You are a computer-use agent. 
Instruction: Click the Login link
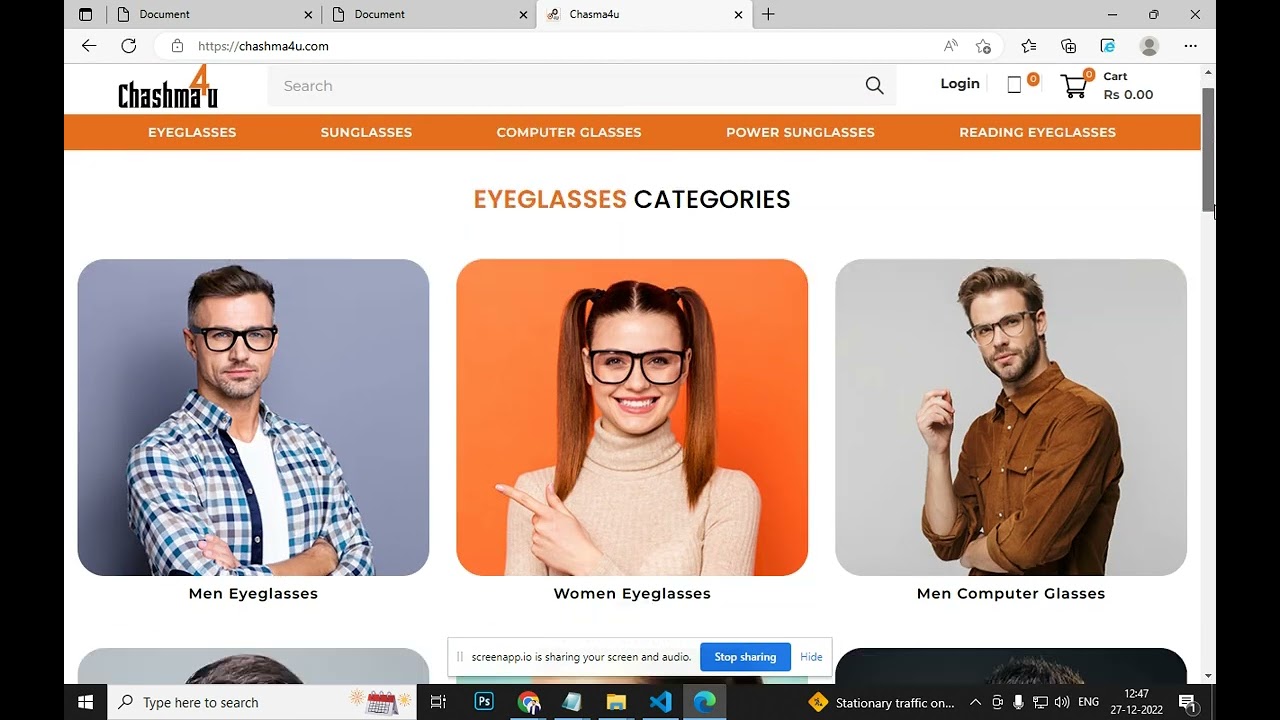[960, 84]
